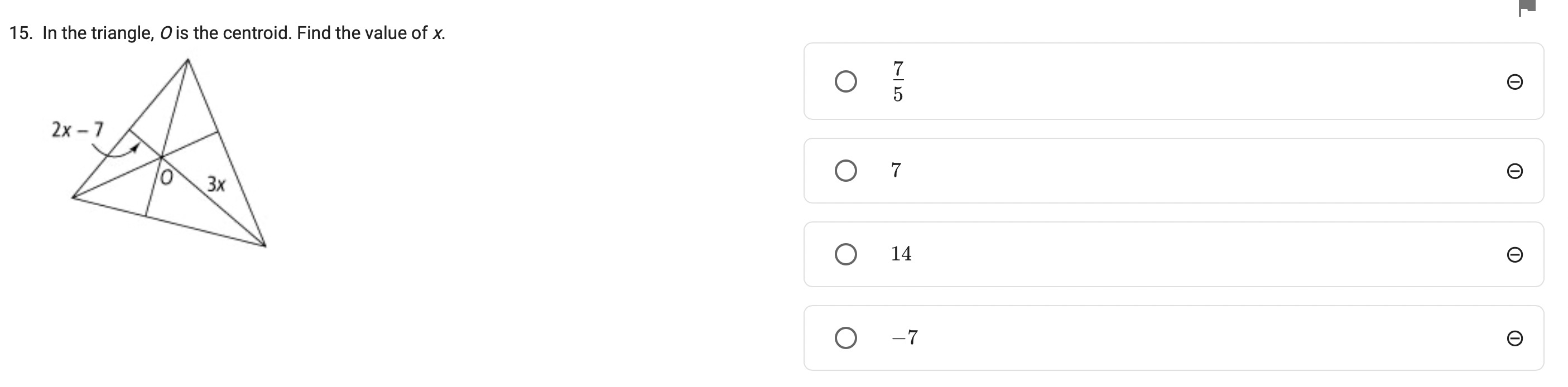
Task: Click the answer text 7
Action: pyautogui.click(x=896, y=171)
